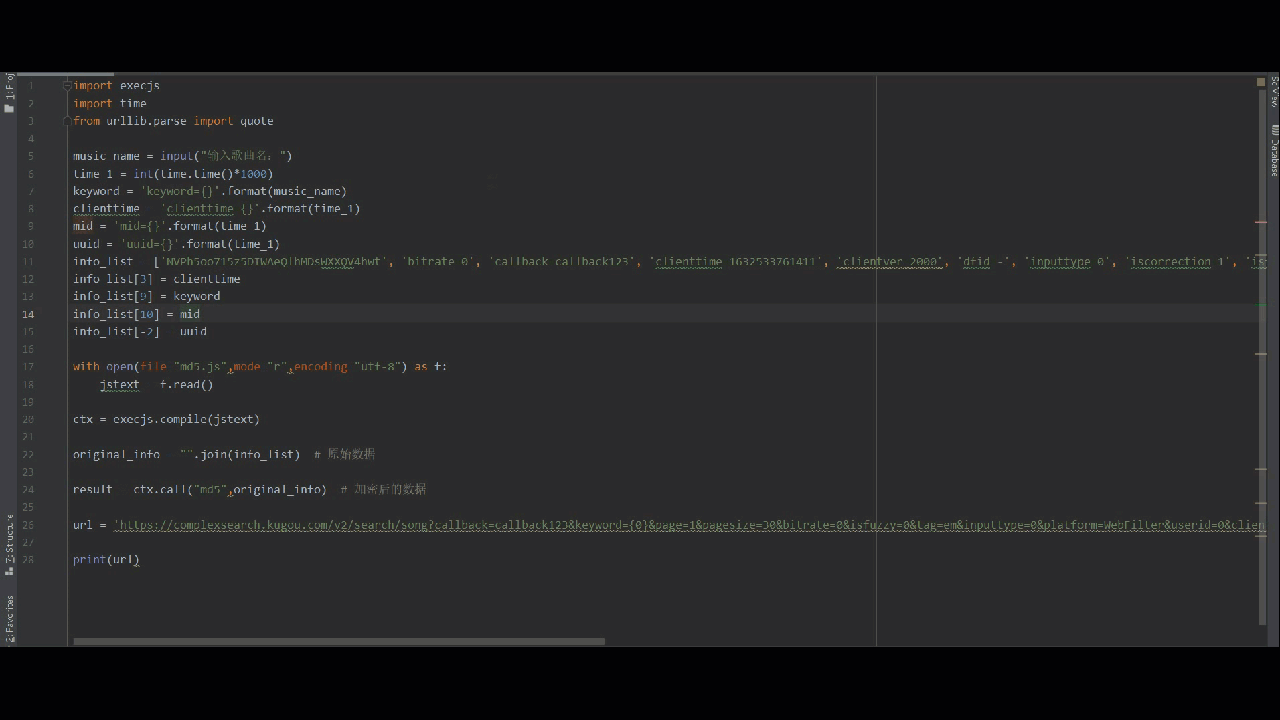Collapse the import block fold marker on line 1

pos(68,86)
